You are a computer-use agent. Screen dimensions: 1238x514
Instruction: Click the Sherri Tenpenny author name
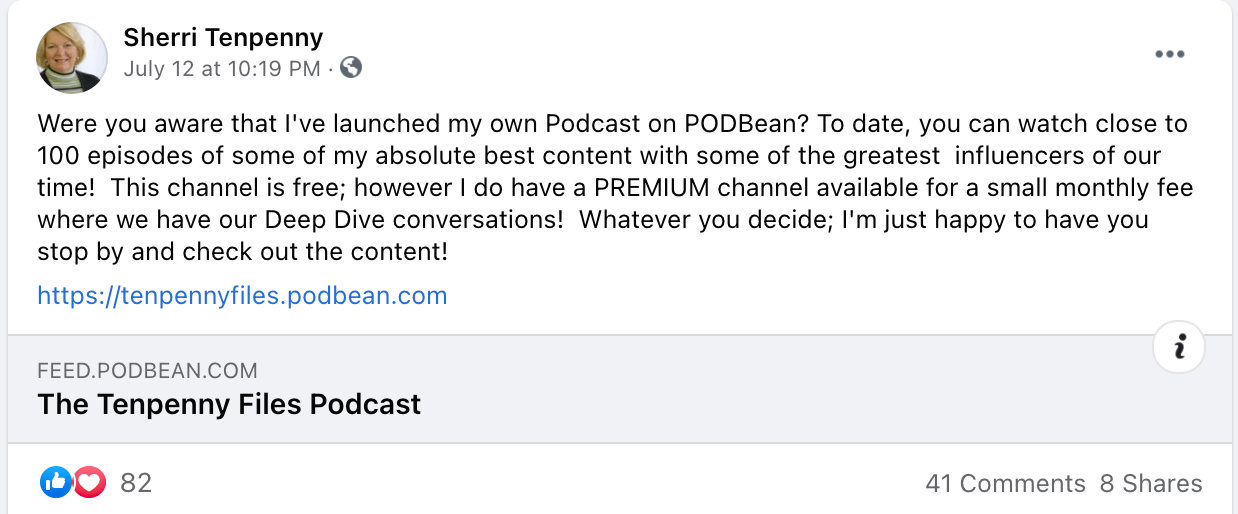point(223,38)
